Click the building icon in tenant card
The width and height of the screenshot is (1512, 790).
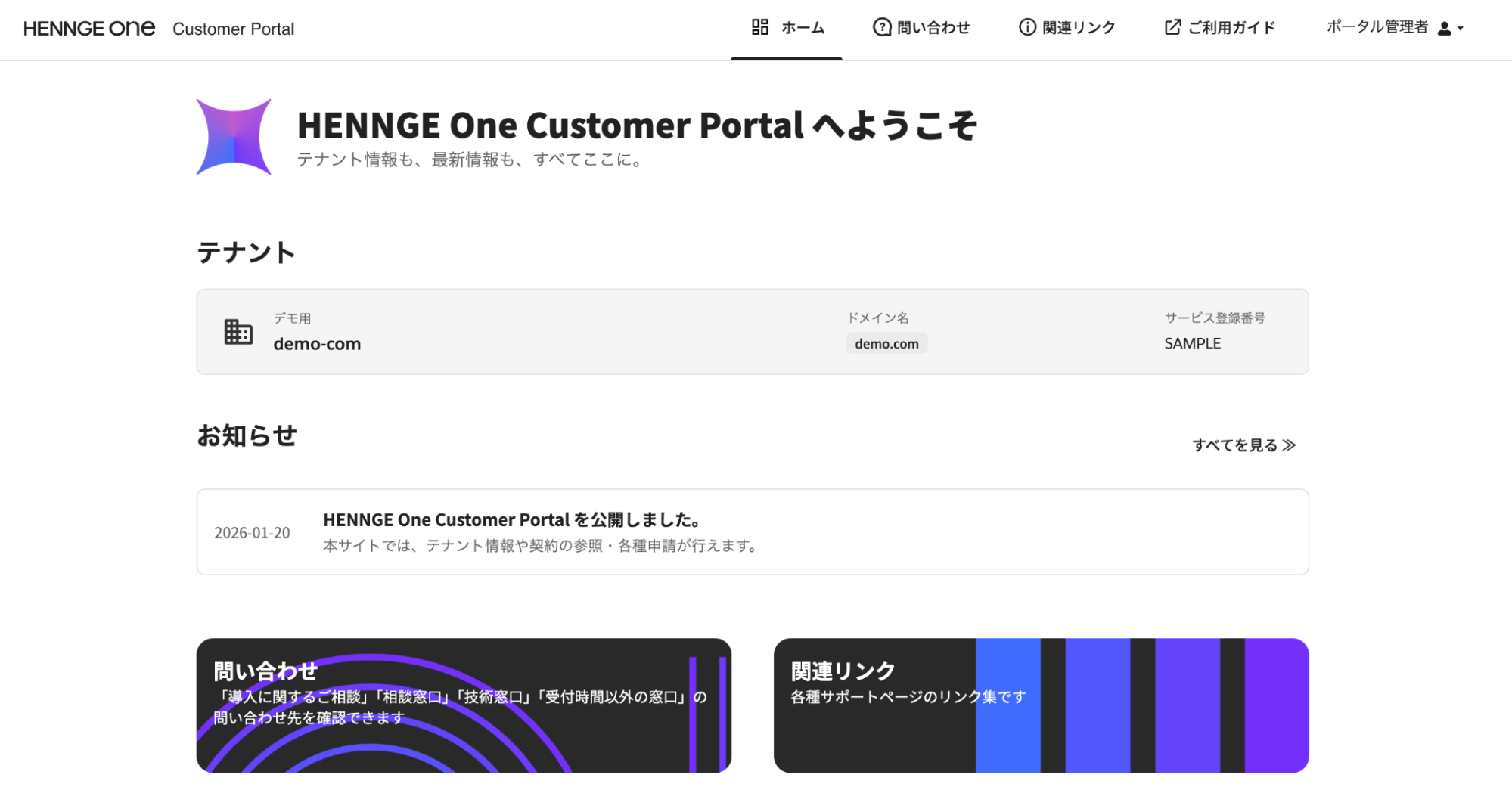coord(238,331)
